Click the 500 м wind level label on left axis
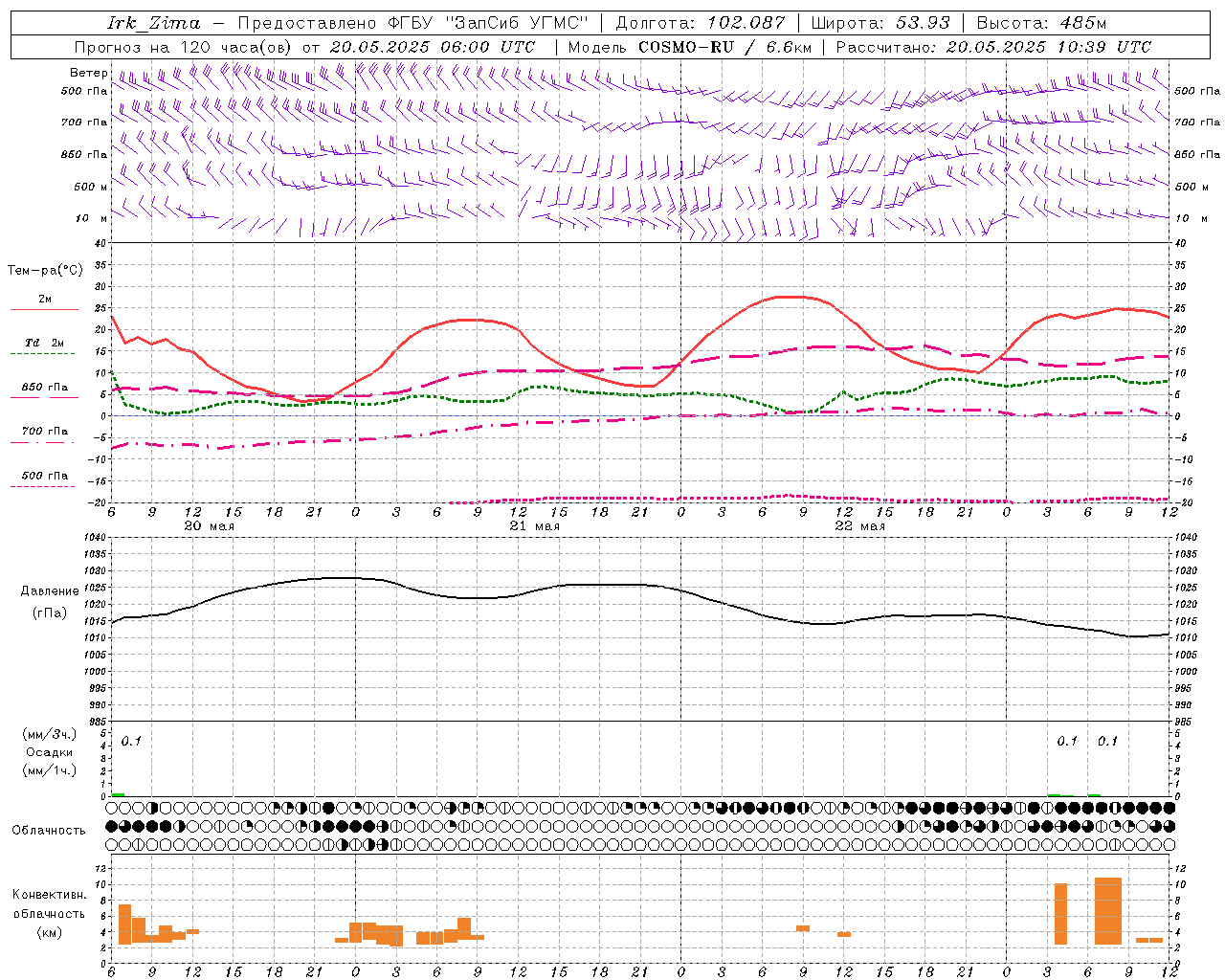1225x980 pixels. pyautogui.click(x=91, y=187)
